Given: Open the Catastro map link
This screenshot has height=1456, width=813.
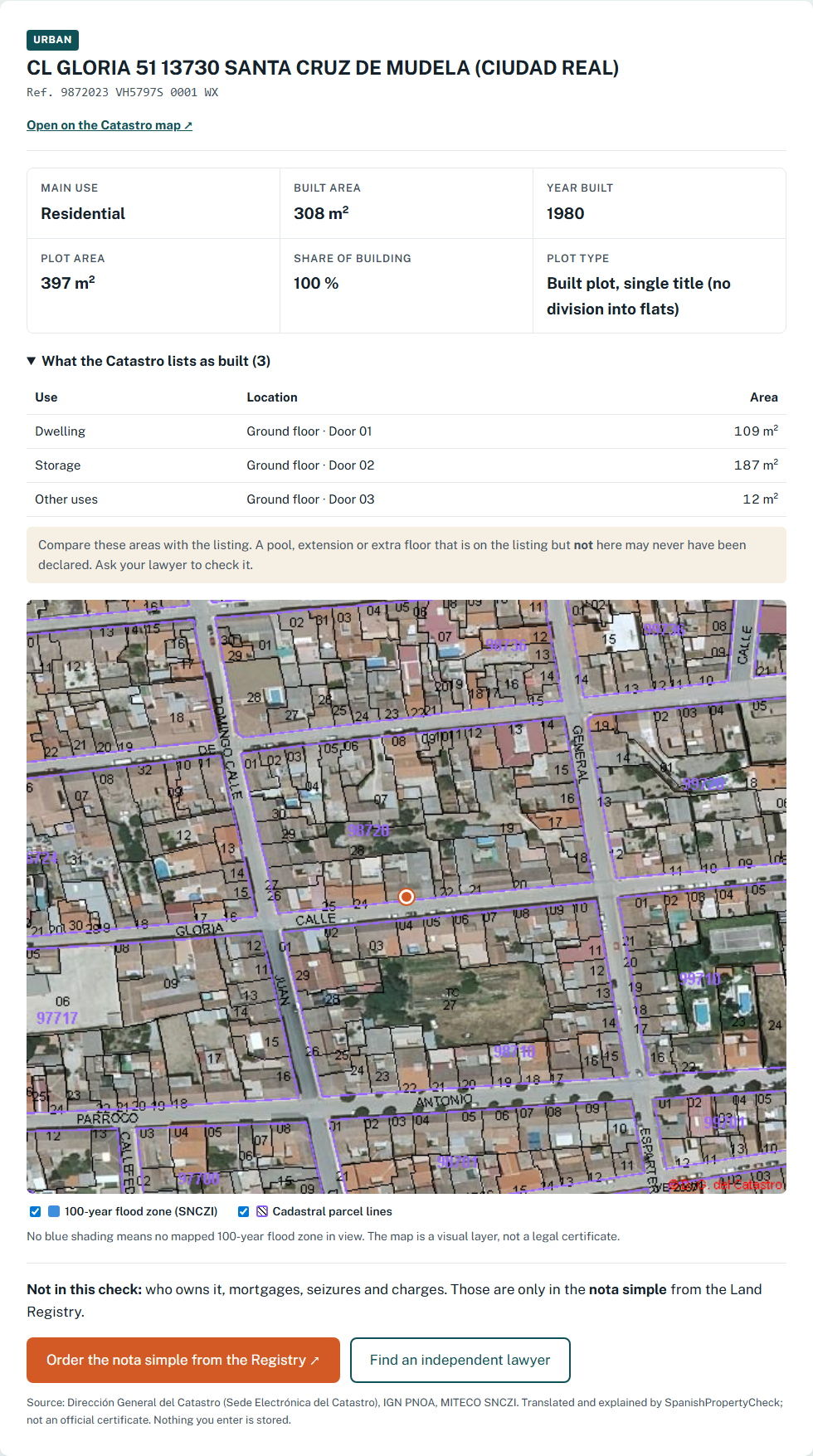Looking at the screenshot, I should [110, 125].
